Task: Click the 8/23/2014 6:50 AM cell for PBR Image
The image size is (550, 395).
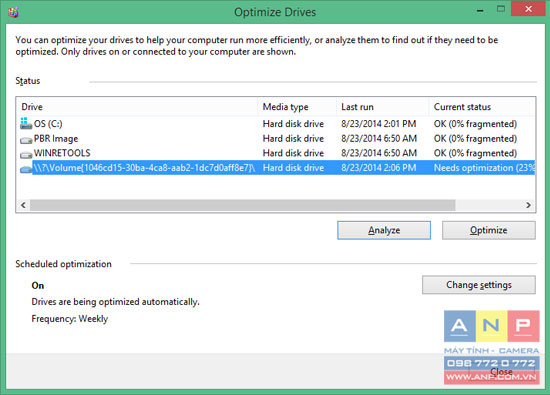Action: pos(379,139)
